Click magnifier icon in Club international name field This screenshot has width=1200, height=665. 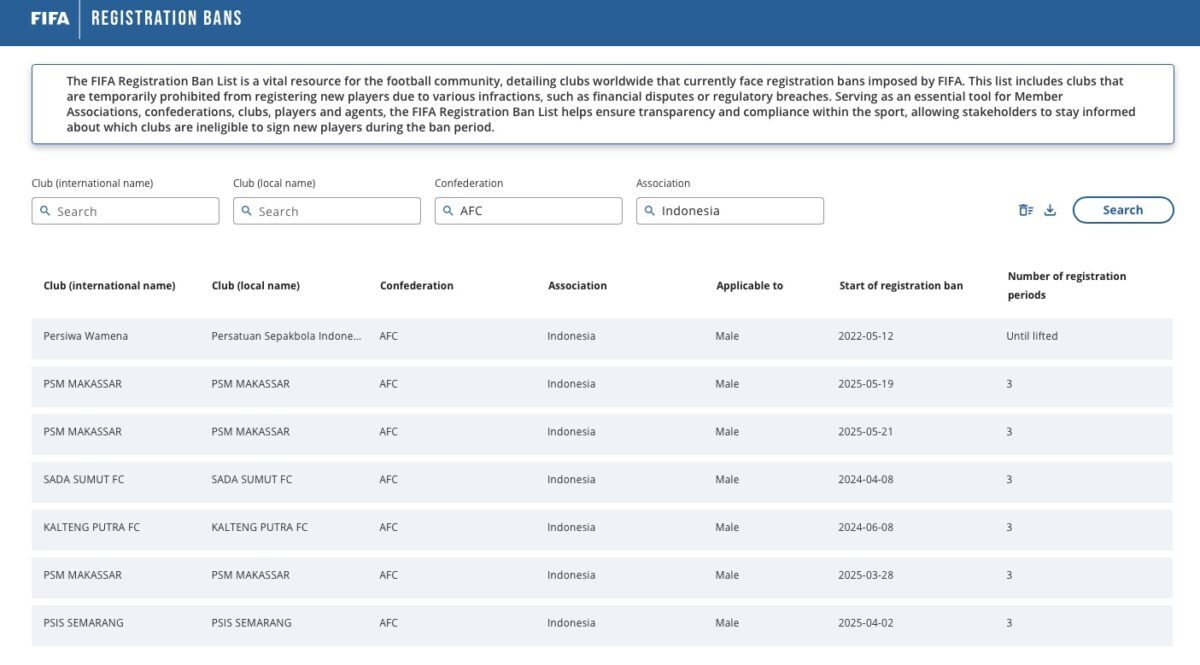(45, 211)
